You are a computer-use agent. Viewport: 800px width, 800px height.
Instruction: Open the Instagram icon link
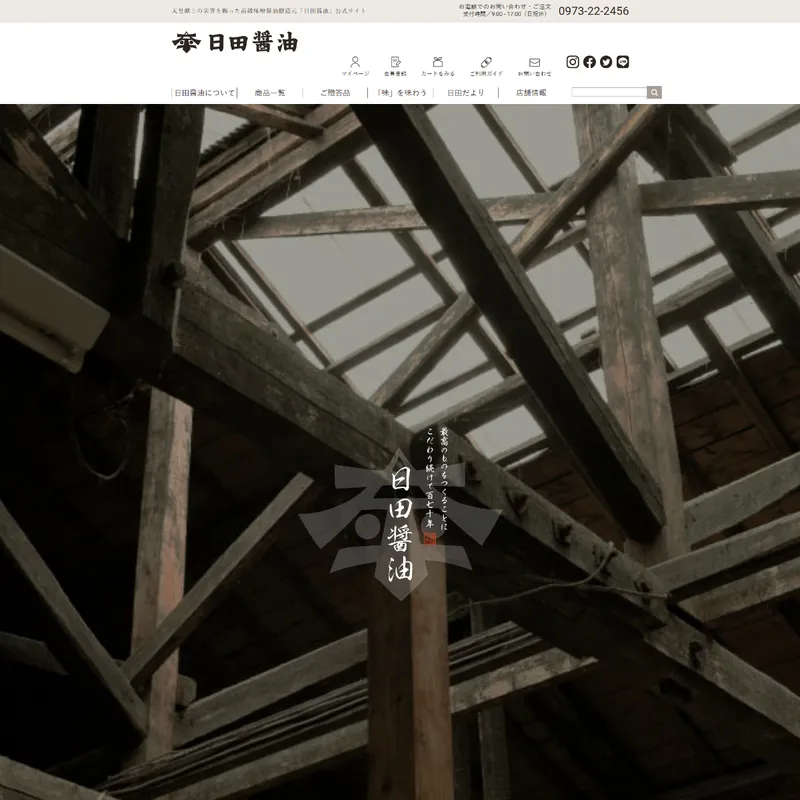[x=573, y=62]
